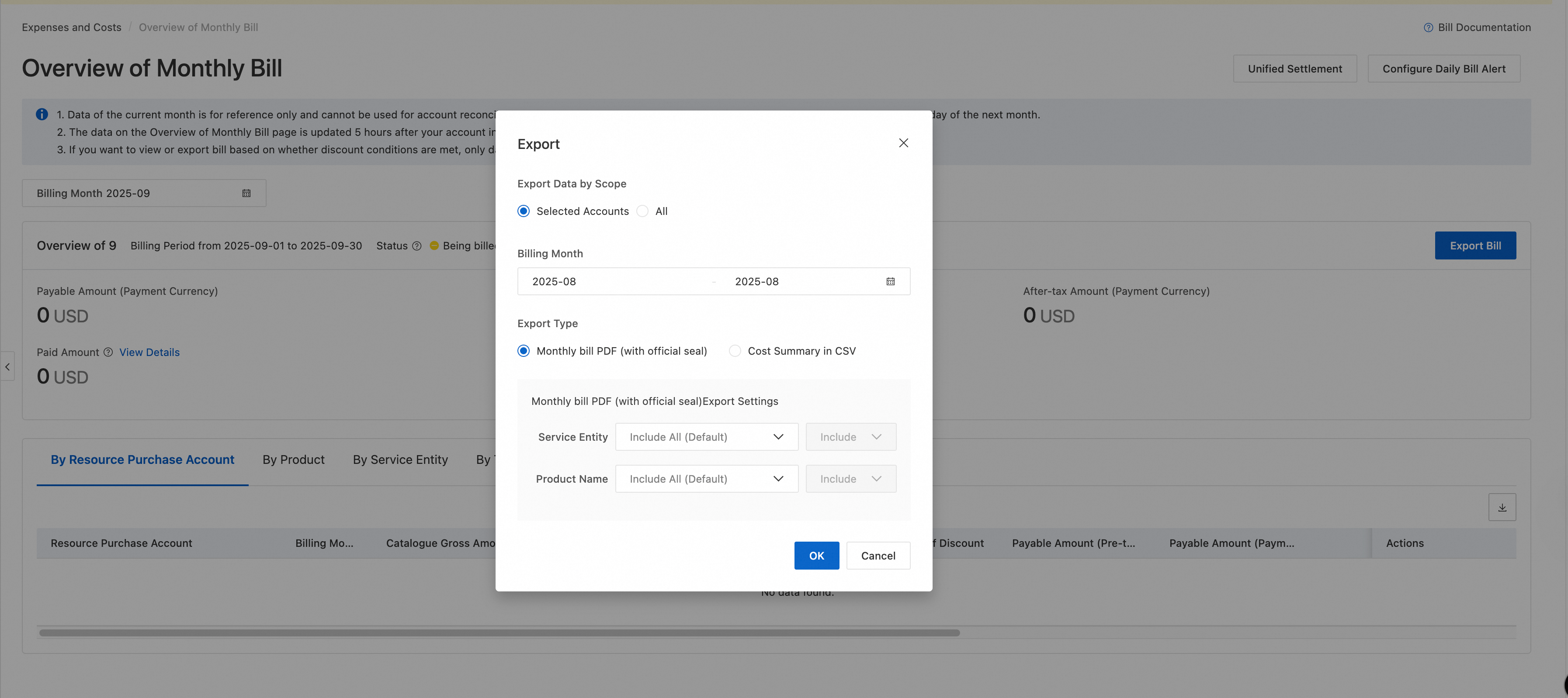Switch to the By Service Entity tab
This screenshot has height=698, width=1568.
pyautogui.click(x=400, y=460)
